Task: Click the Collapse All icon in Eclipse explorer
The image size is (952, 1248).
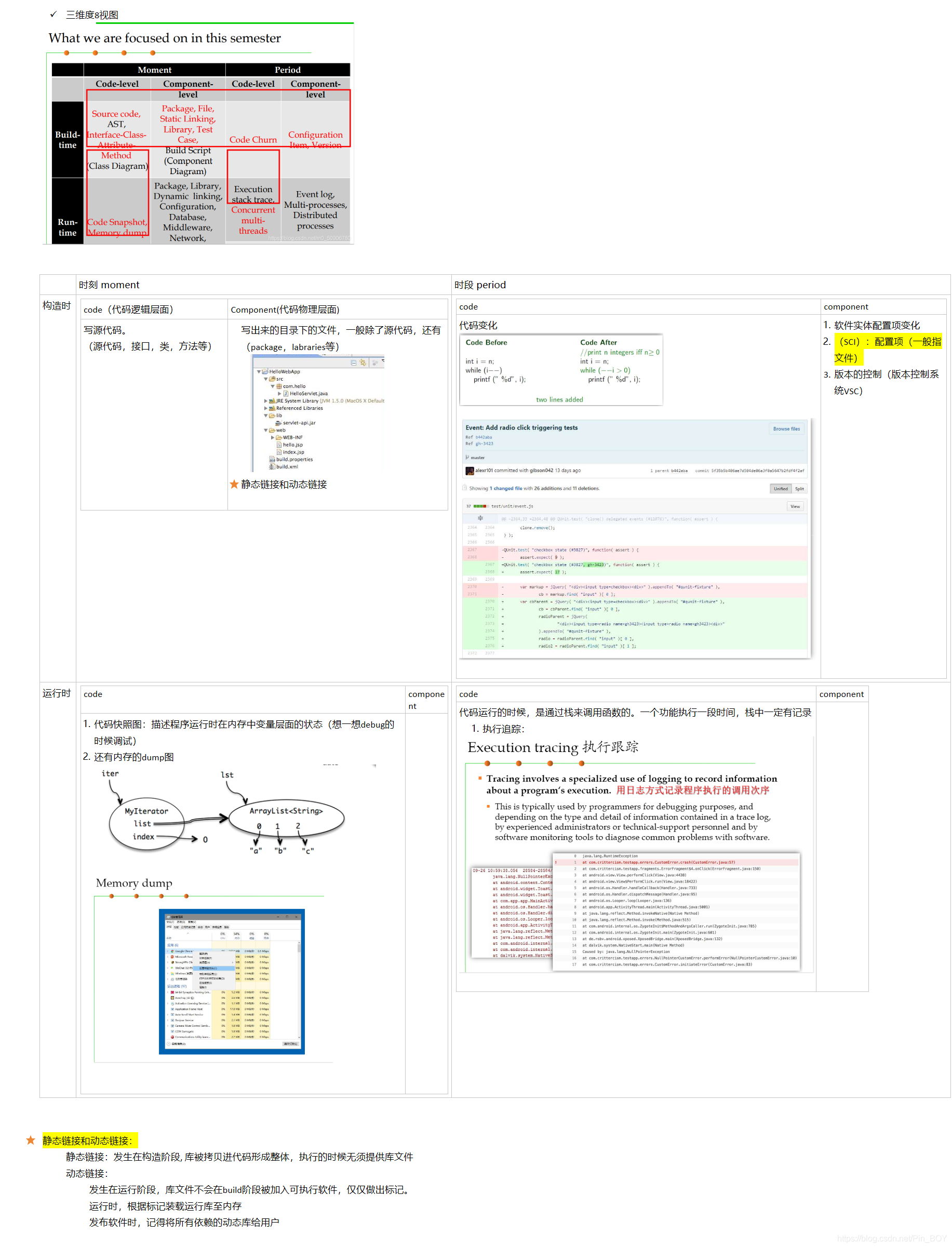Action: [354, 363]
